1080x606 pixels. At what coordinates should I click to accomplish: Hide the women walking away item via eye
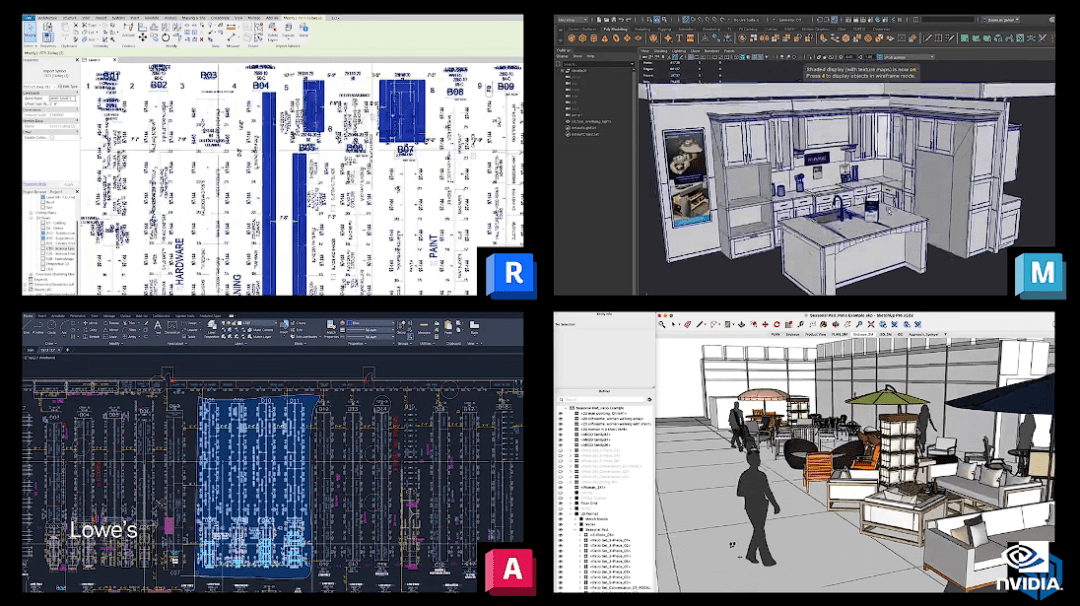pyautogui.click(x=561, y=419)
